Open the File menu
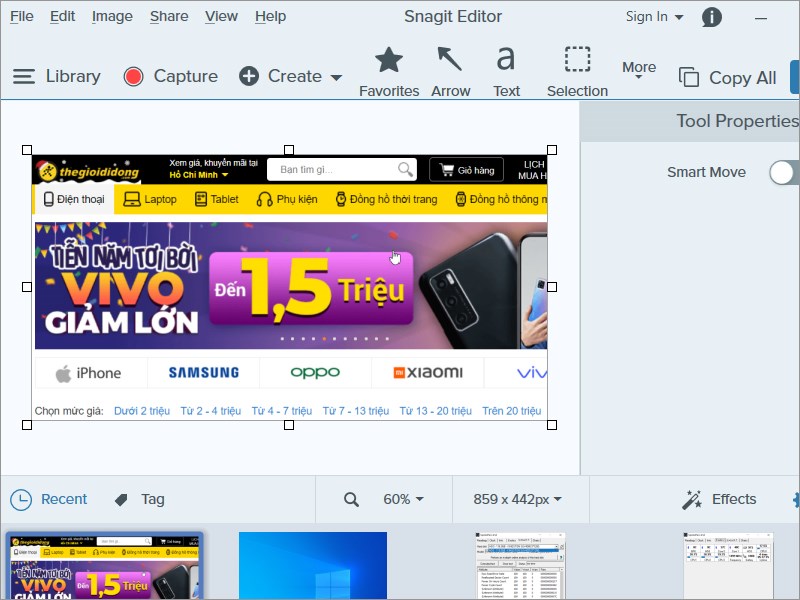 coord(21,16)
